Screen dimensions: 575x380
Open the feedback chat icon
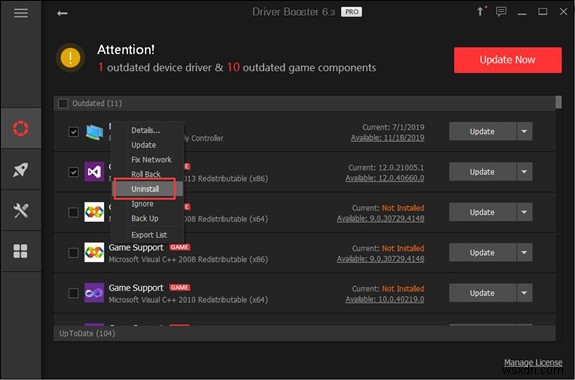501,12
